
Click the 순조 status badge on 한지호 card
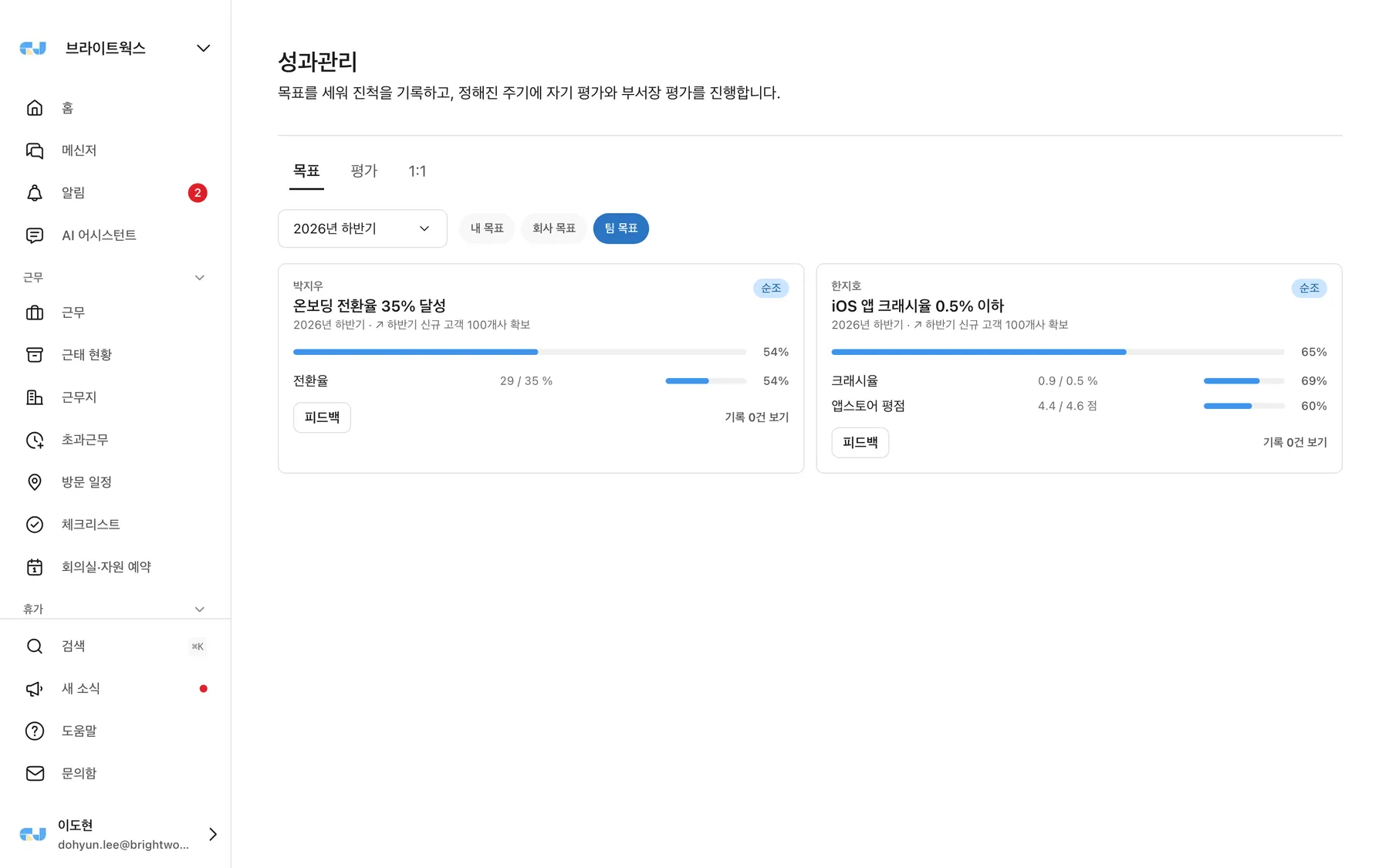1310,289
